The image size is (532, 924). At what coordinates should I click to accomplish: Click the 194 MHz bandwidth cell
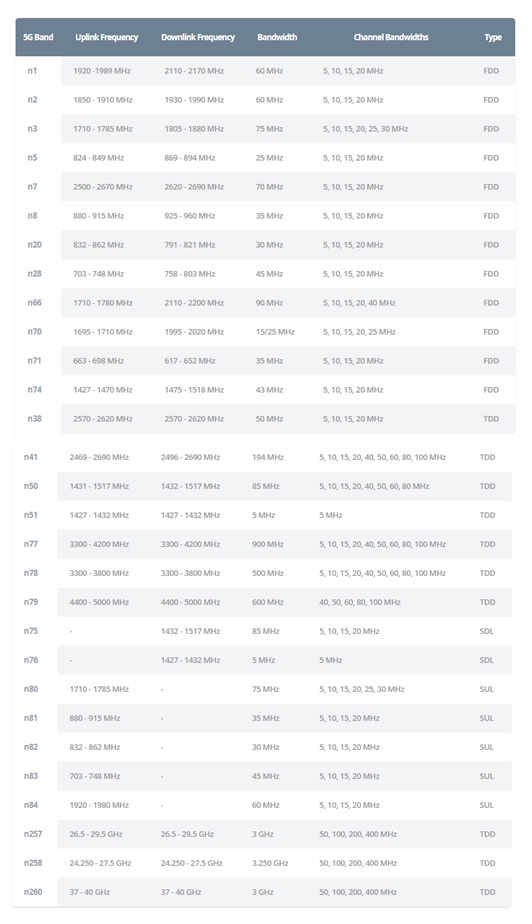[x=267, y=457]
